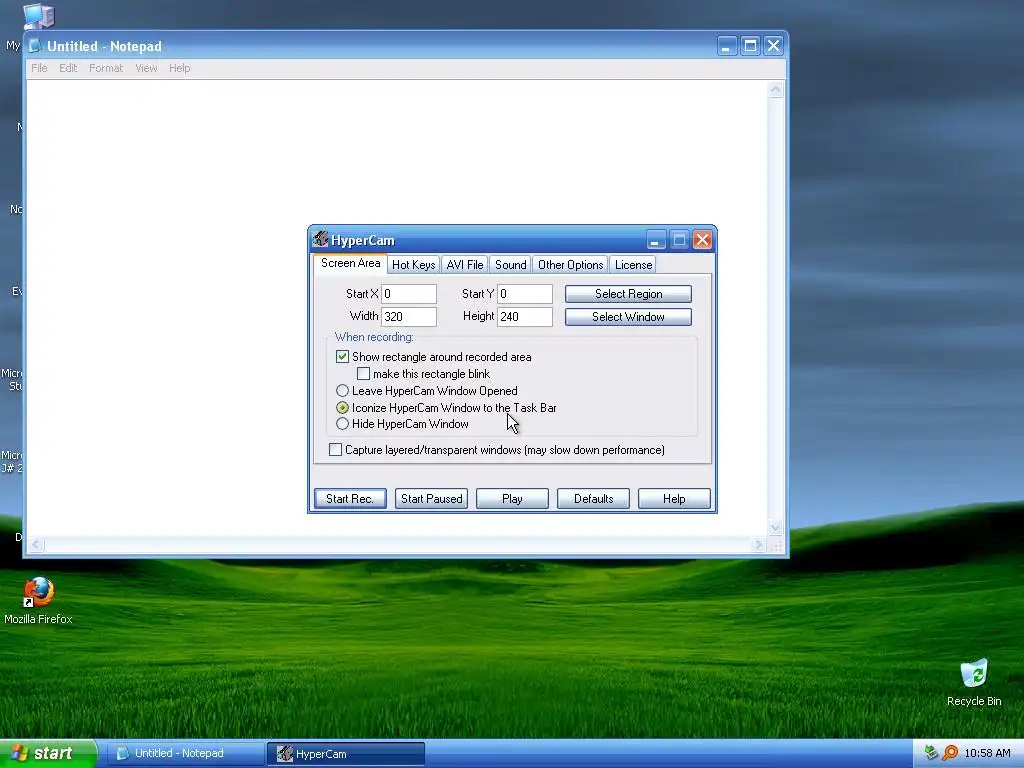Open the Recycle Bin desktop icon

tap(974, 682)
